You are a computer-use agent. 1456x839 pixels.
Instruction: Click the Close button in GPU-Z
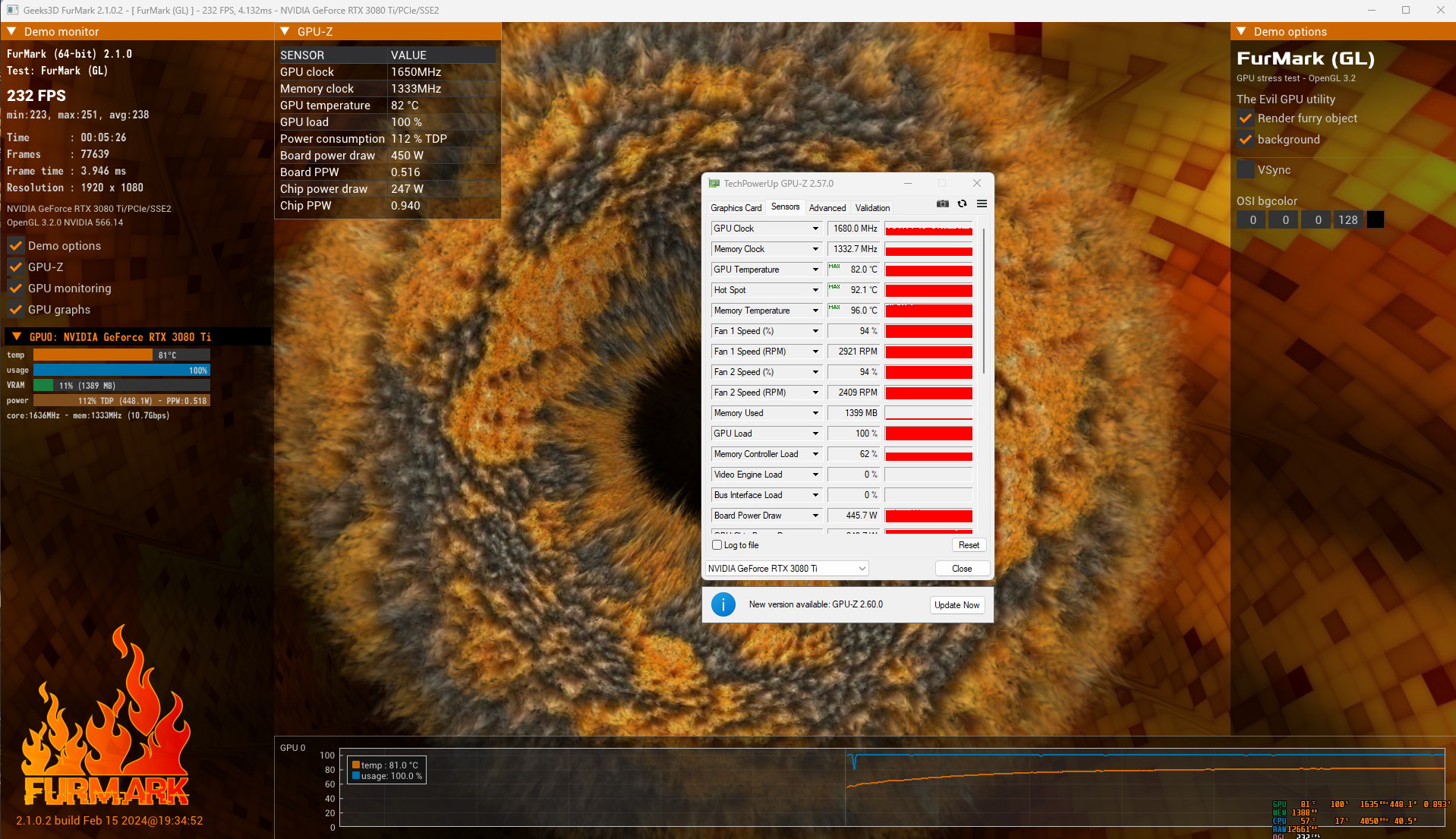[x=962, y=569]
